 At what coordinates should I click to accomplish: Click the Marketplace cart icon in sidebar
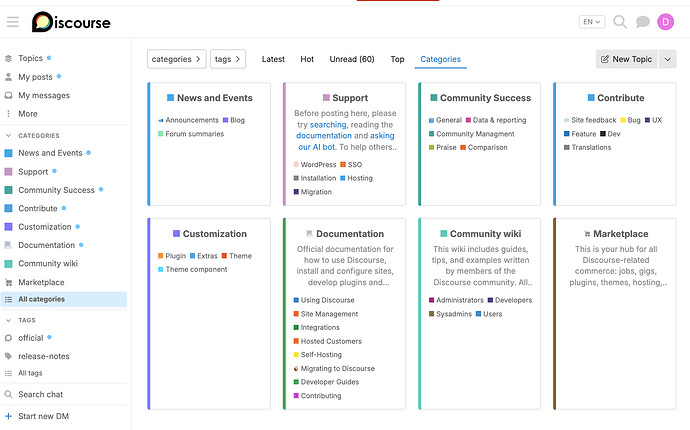pos(8,282)
